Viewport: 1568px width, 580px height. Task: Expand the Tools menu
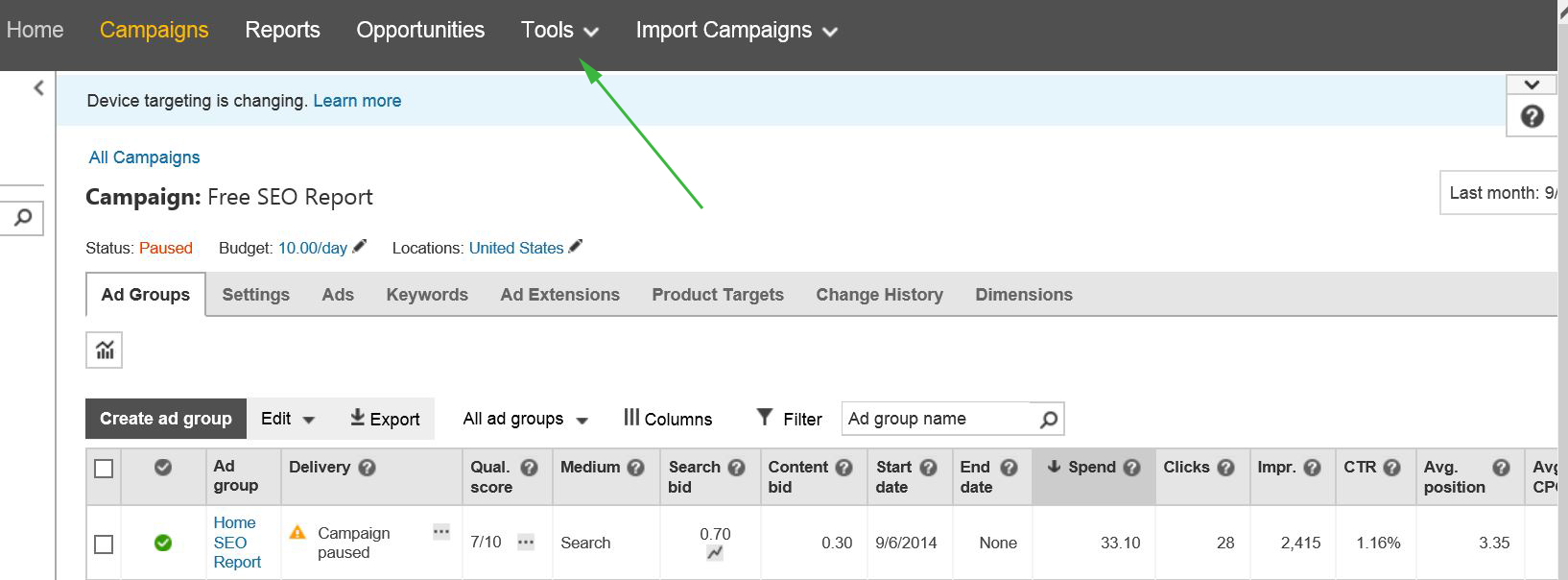click(559, 31)
